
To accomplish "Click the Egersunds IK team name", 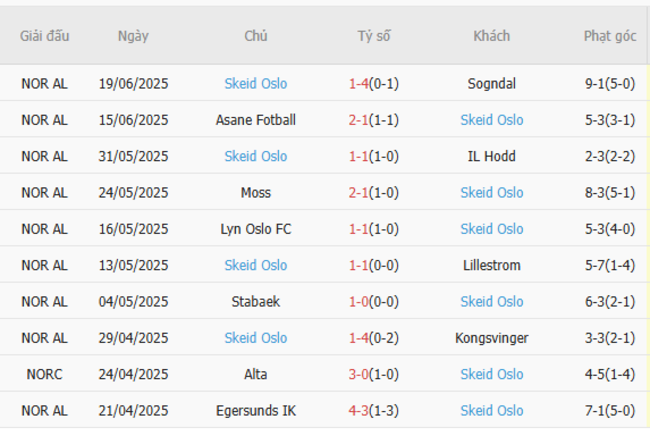I will pyautogui.click(x=256, y=410).
